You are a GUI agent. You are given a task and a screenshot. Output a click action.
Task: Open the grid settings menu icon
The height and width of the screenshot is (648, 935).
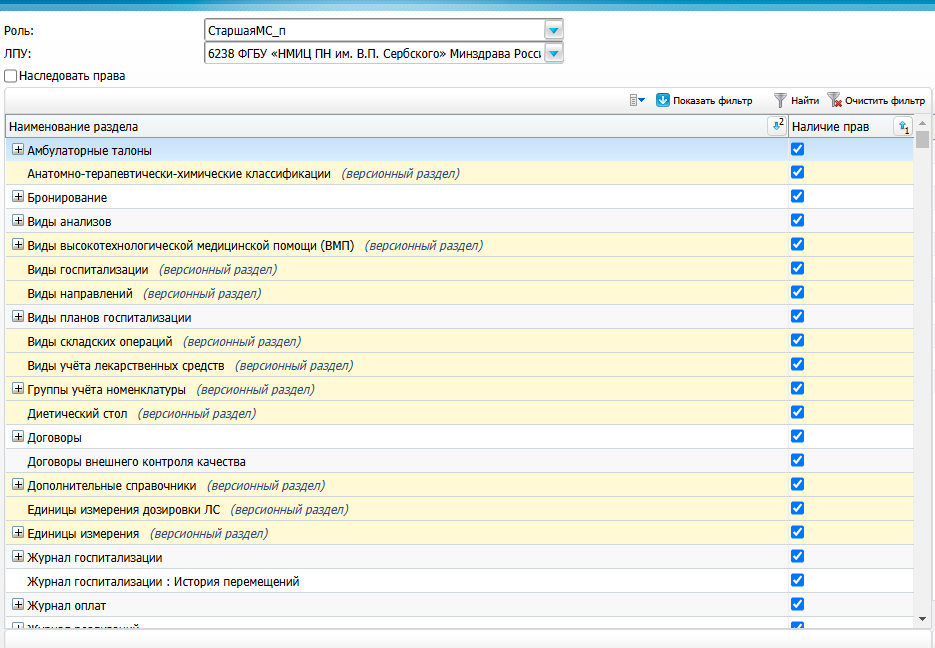(636, 100)
